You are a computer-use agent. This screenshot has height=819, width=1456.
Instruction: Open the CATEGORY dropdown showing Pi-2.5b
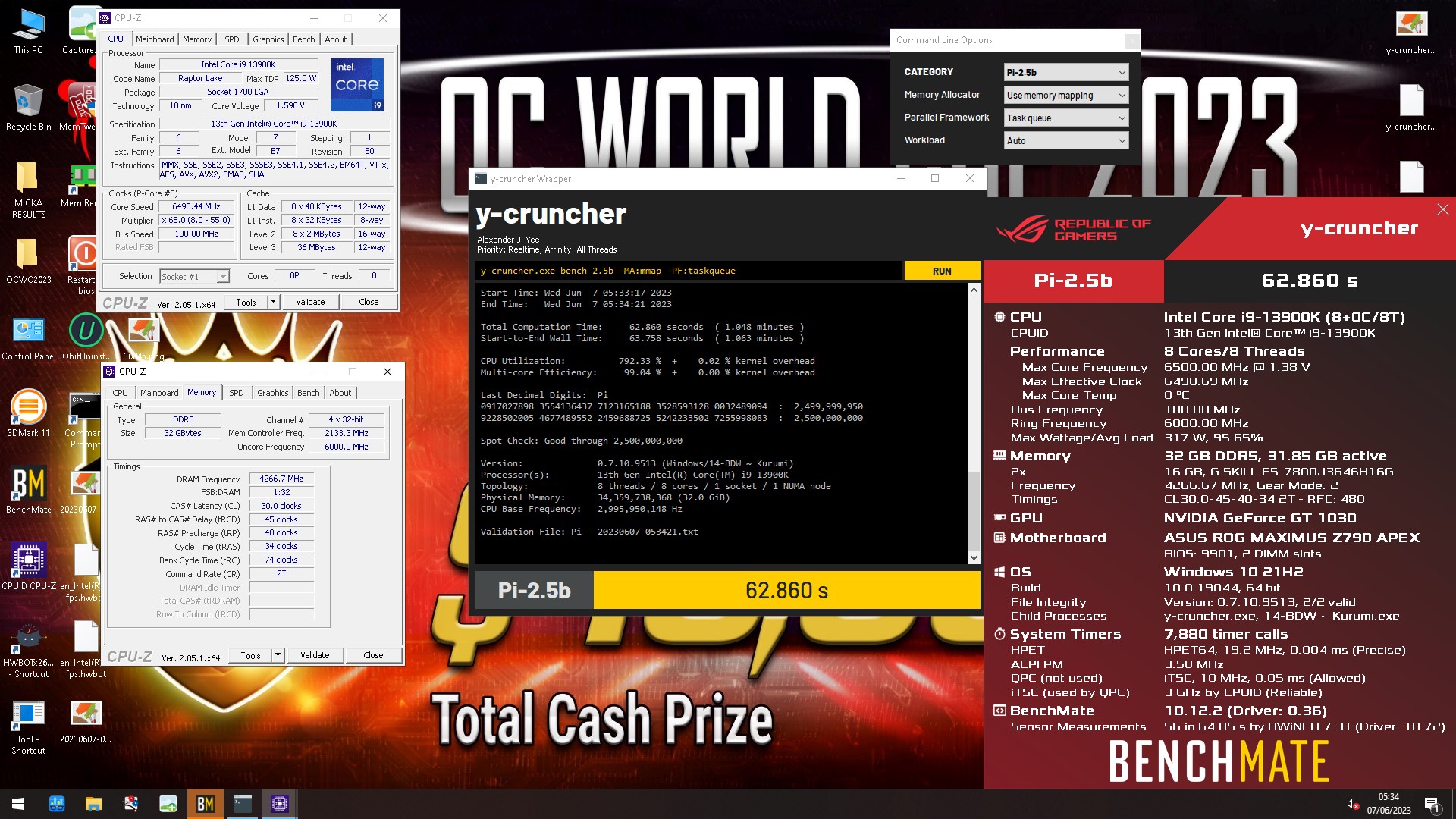1066,72
